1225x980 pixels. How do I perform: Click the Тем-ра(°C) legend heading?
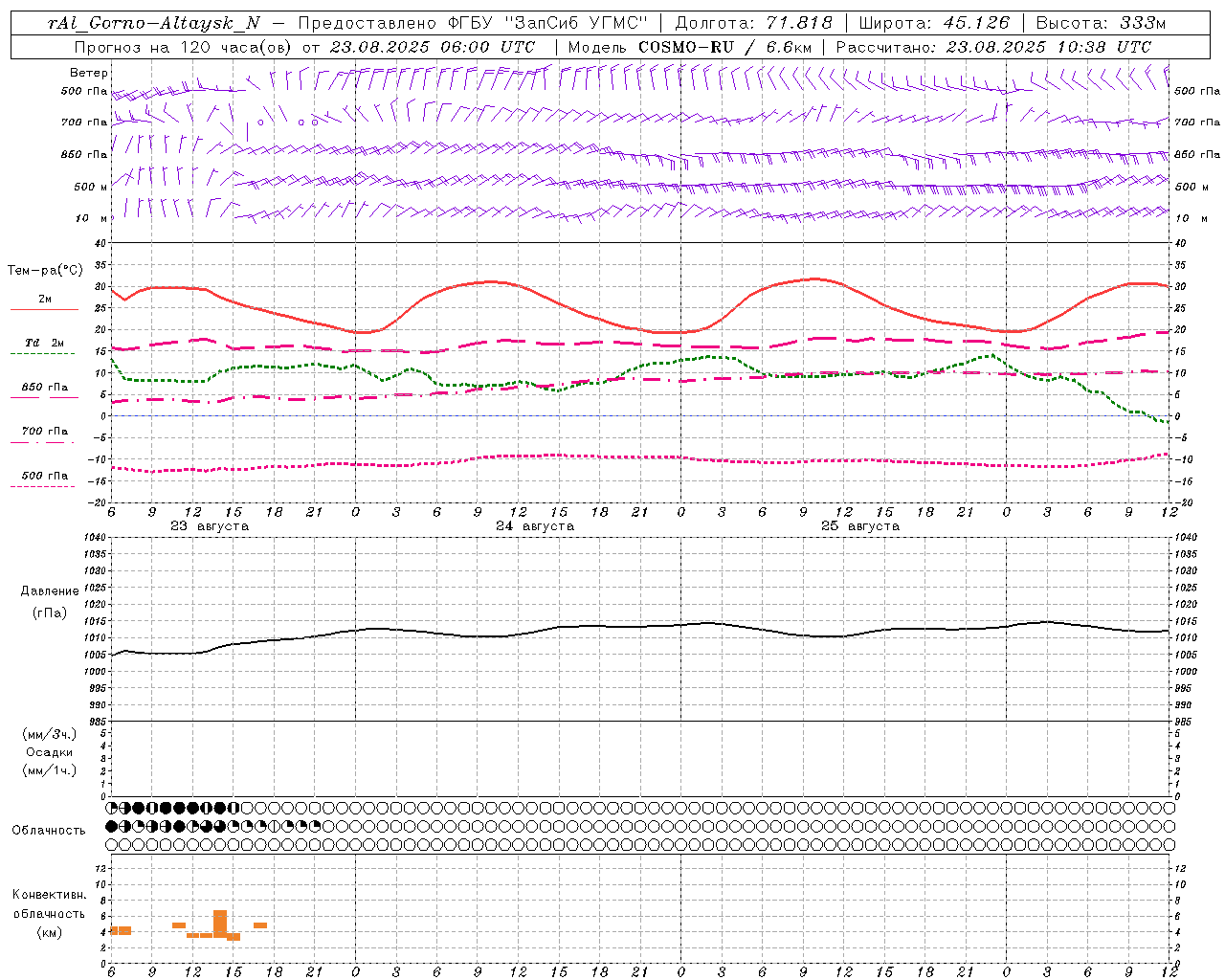pos(45,271)
